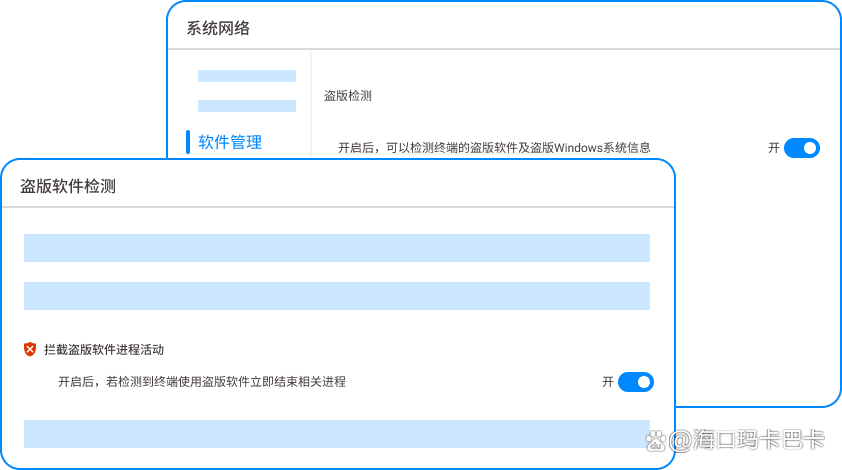Click the 拦截盗版软件进程活动 label
Screen dimensions: 842x470
[x=104, y=350]
